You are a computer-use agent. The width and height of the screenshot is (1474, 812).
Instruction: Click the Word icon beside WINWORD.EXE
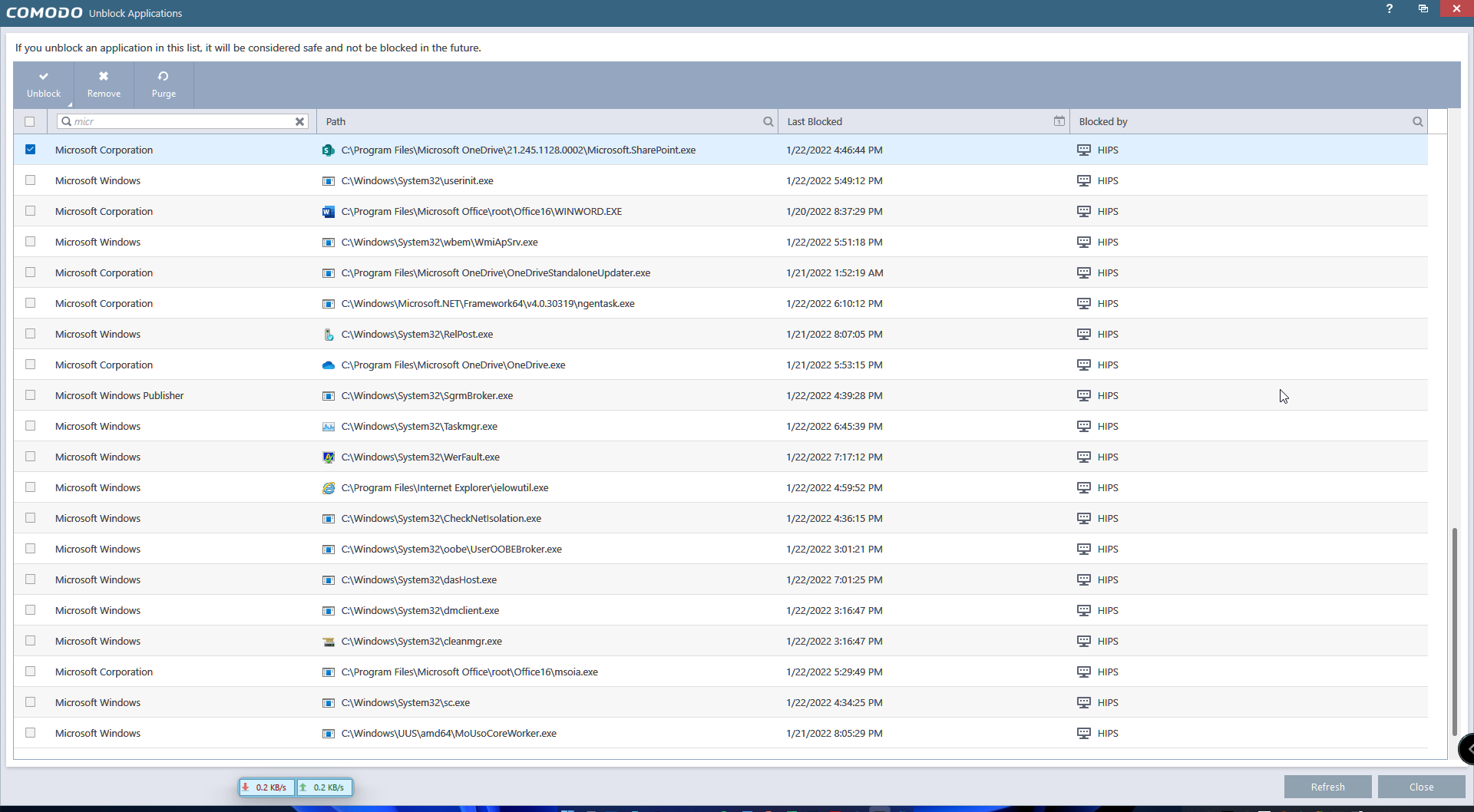coord(329,212)
